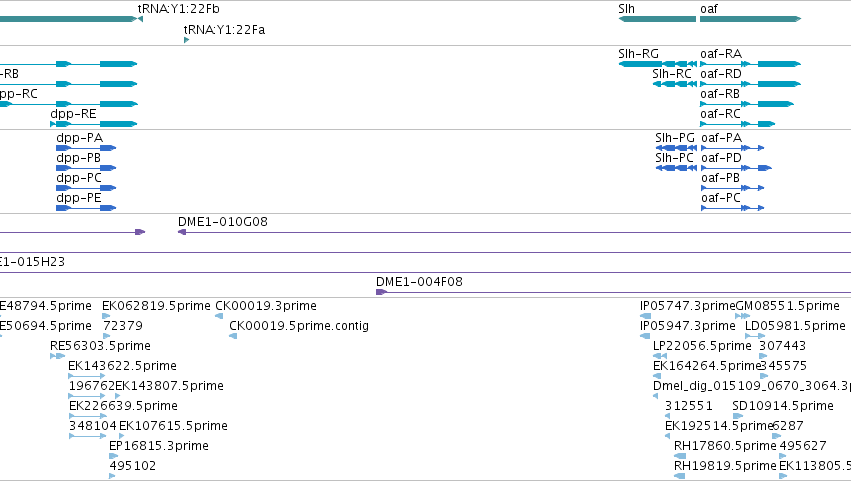Select the dpp-PA protein feature glyph
The width and height of the screenshot is (851, 481).
(86, 148)
